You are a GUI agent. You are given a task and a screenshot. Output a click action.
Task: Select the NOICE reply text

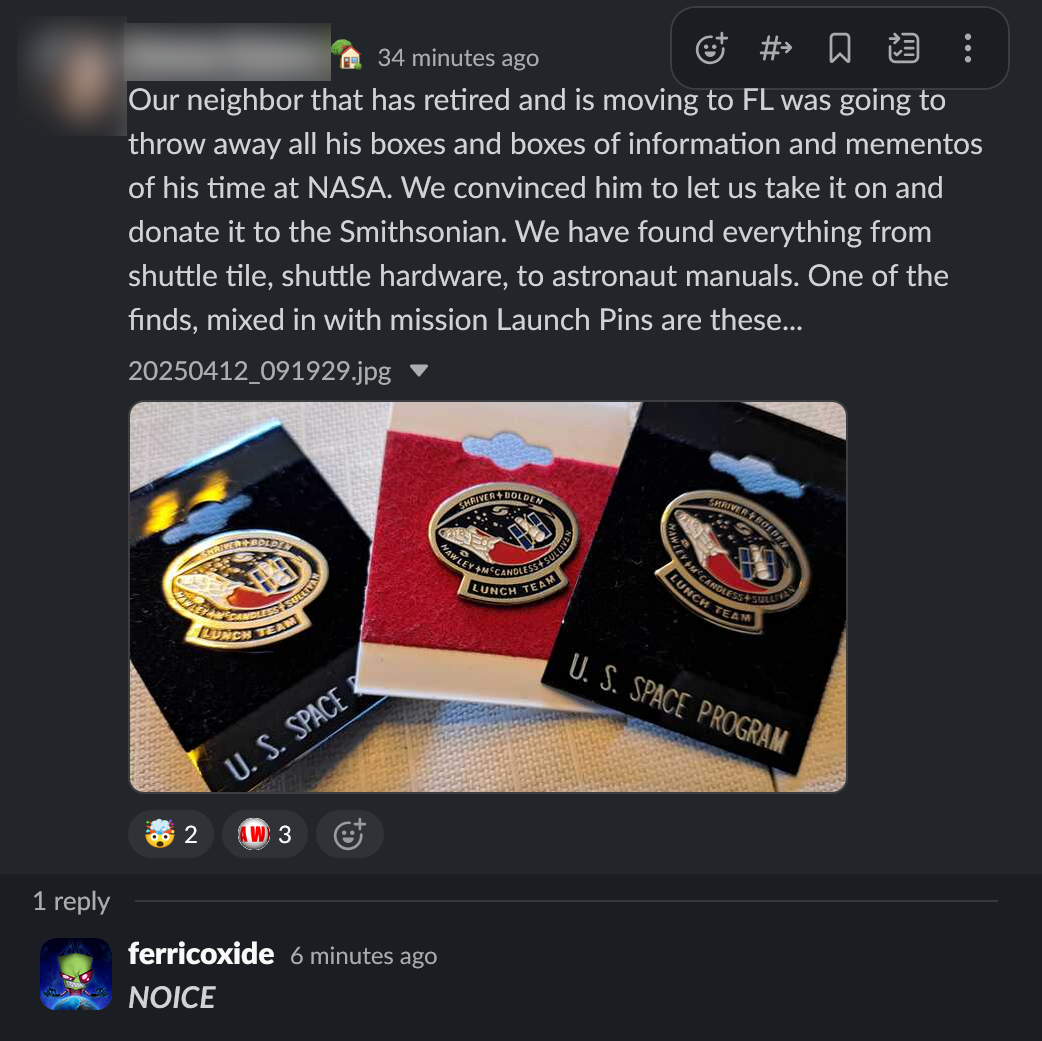(x=171, y=998)
